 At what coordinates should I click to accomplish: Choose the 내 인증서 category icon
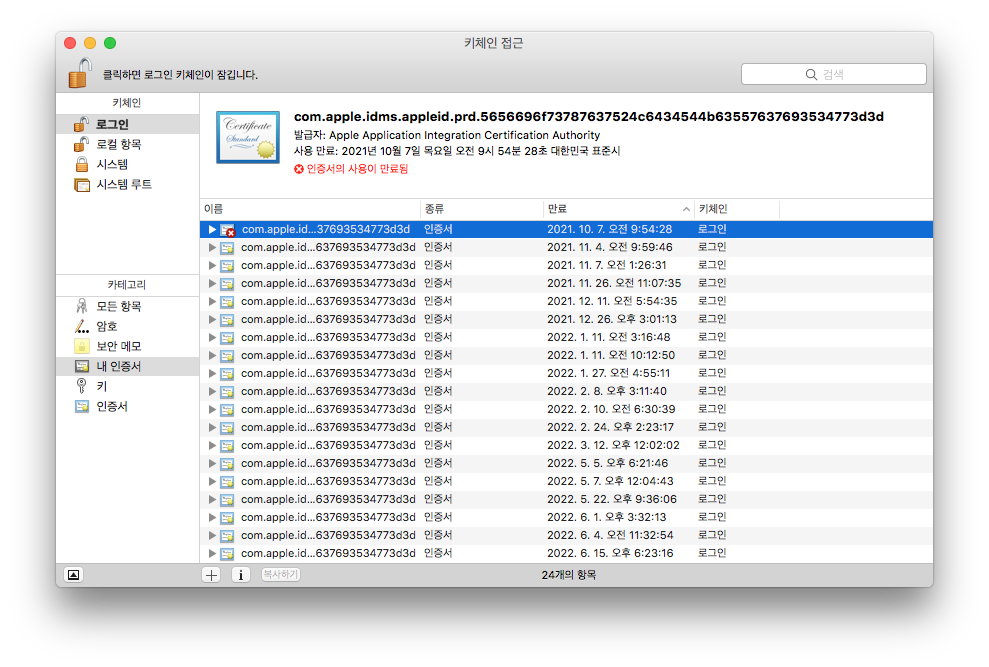pos(82,367)
